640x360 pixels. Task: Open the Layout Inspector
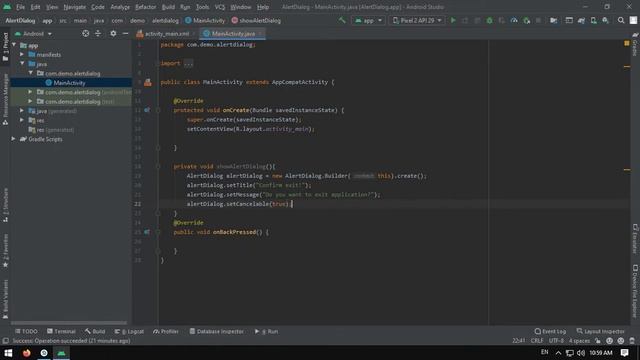[x=600, y=331]
